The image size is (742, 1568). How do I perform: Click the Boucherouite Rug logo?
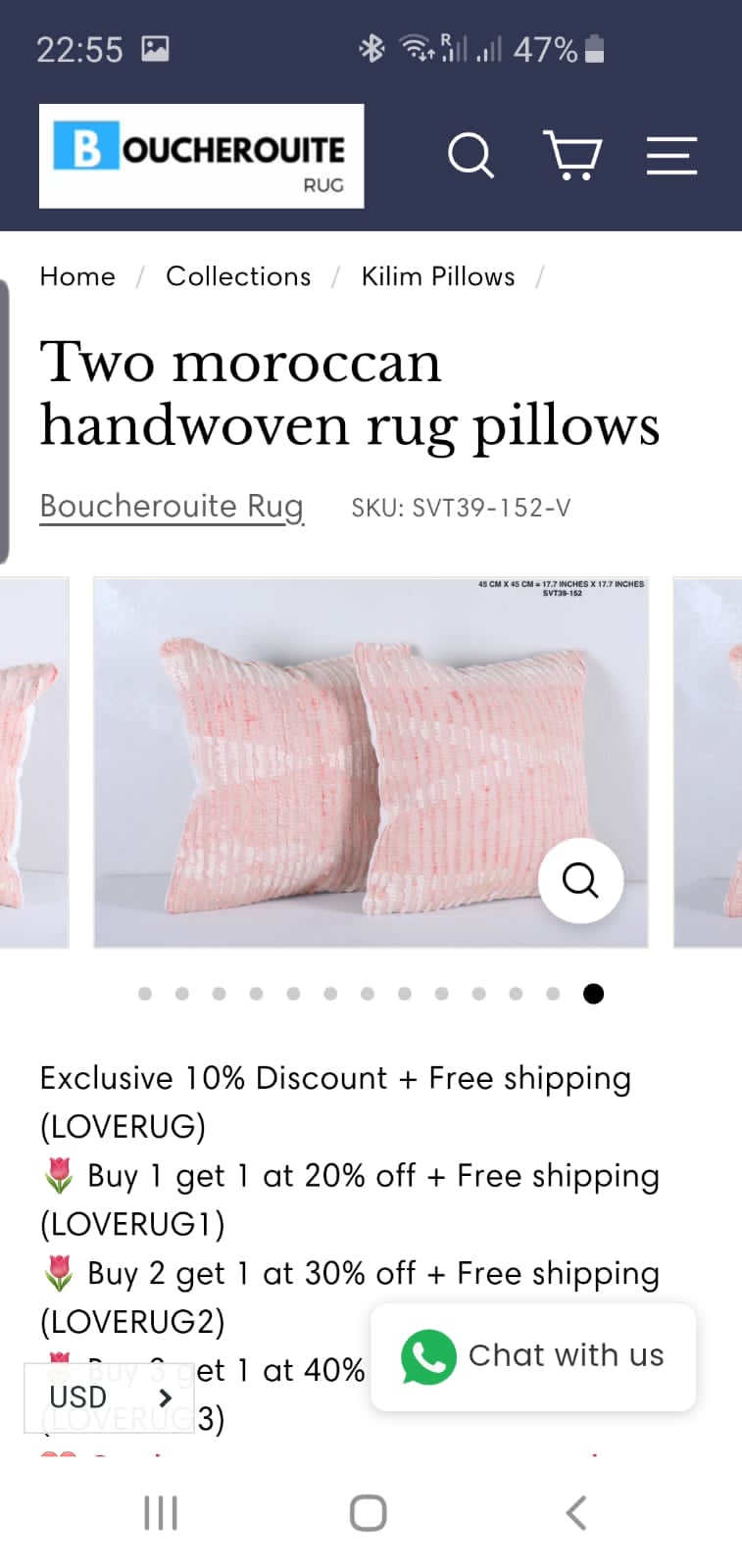[202, 156]
